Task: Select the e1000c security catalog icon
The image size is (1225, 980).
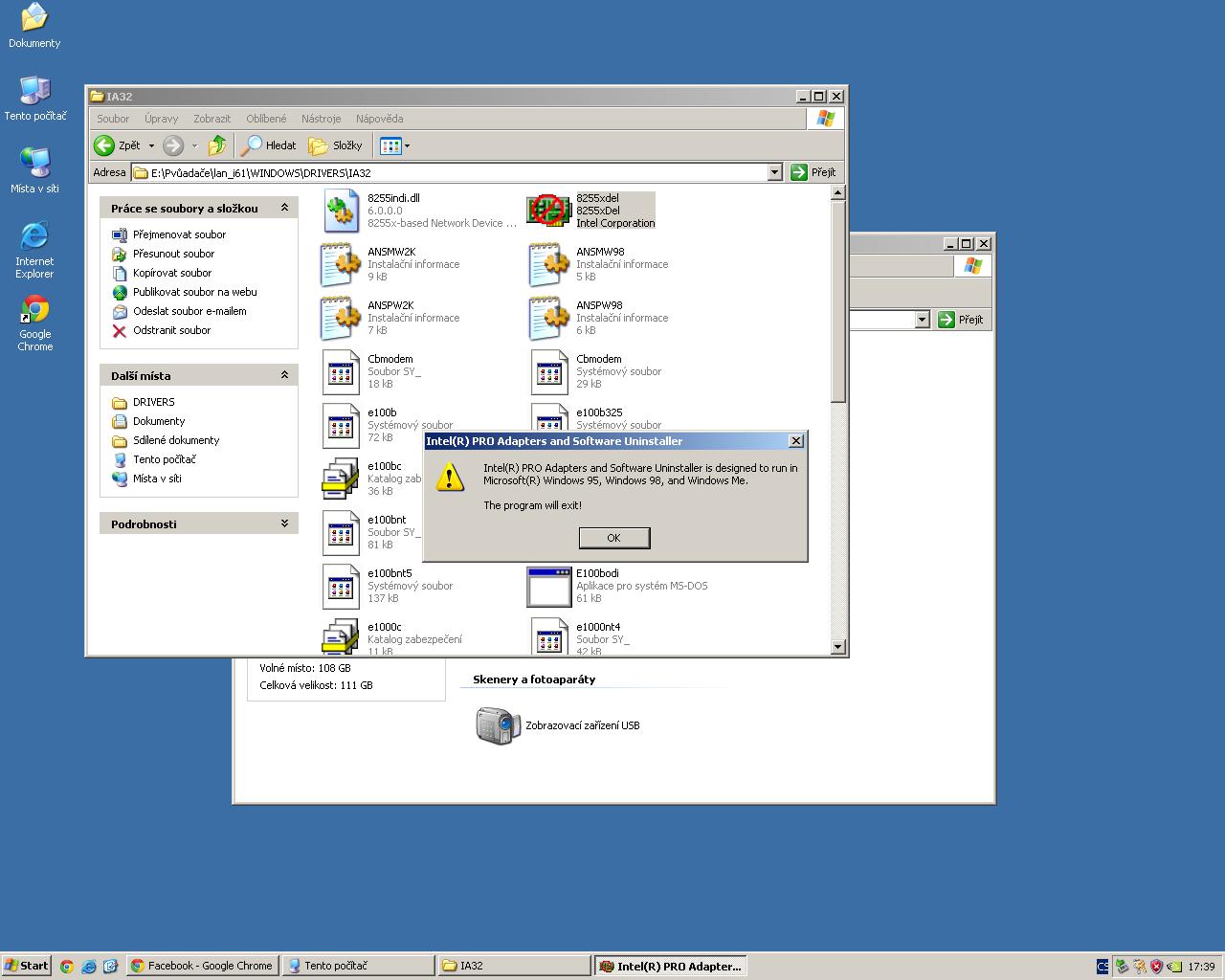Action: coord(340,636)
